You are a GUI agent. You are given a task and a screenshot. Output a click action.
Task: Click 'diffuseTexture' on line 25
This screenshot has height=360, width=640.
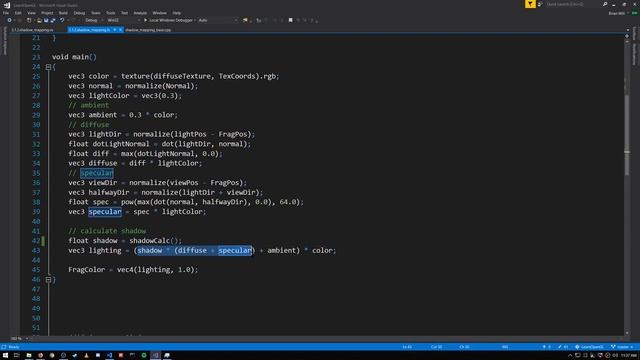[182, 76]
